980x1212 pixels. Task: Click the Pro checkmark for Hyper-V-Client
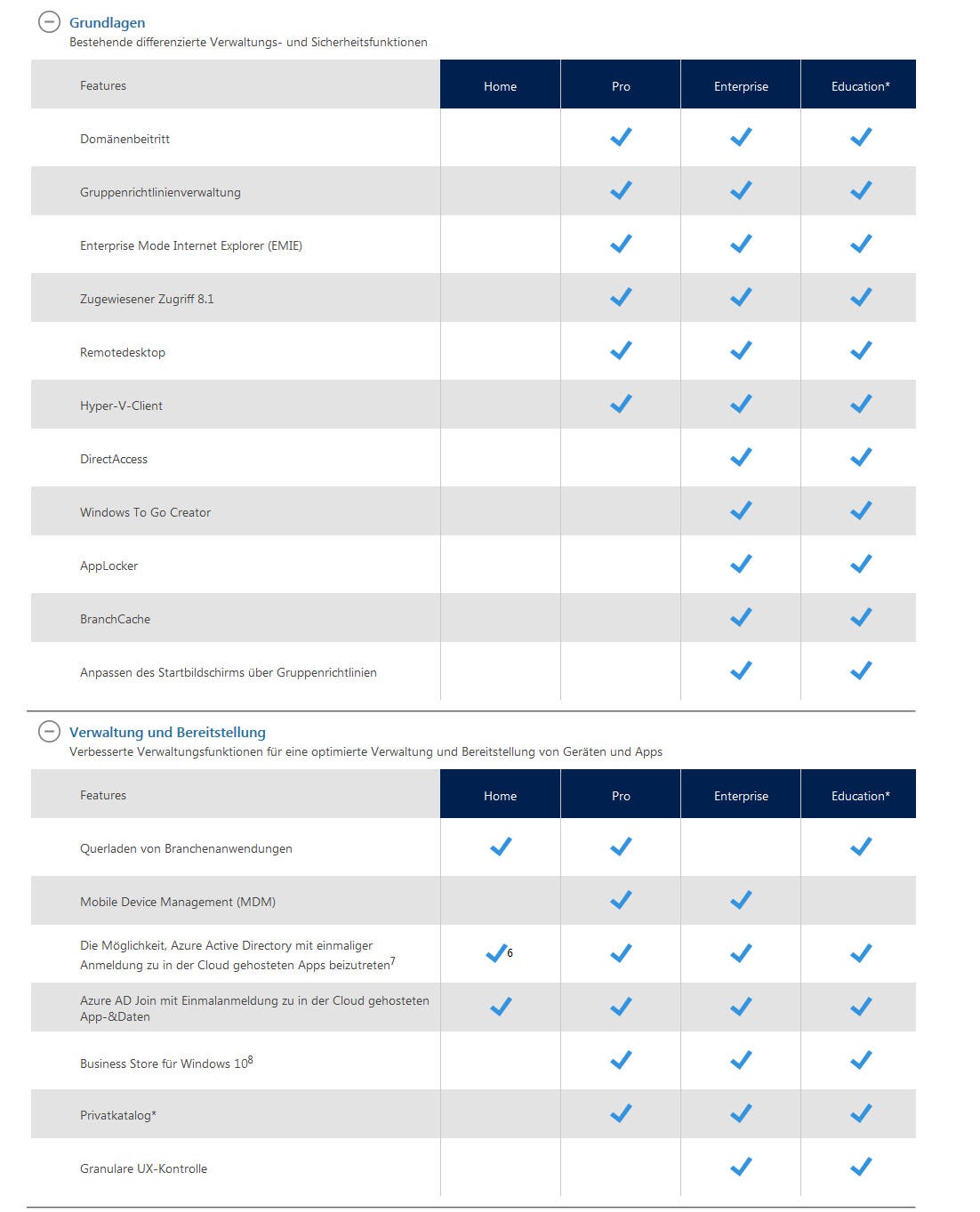(621, 404)
